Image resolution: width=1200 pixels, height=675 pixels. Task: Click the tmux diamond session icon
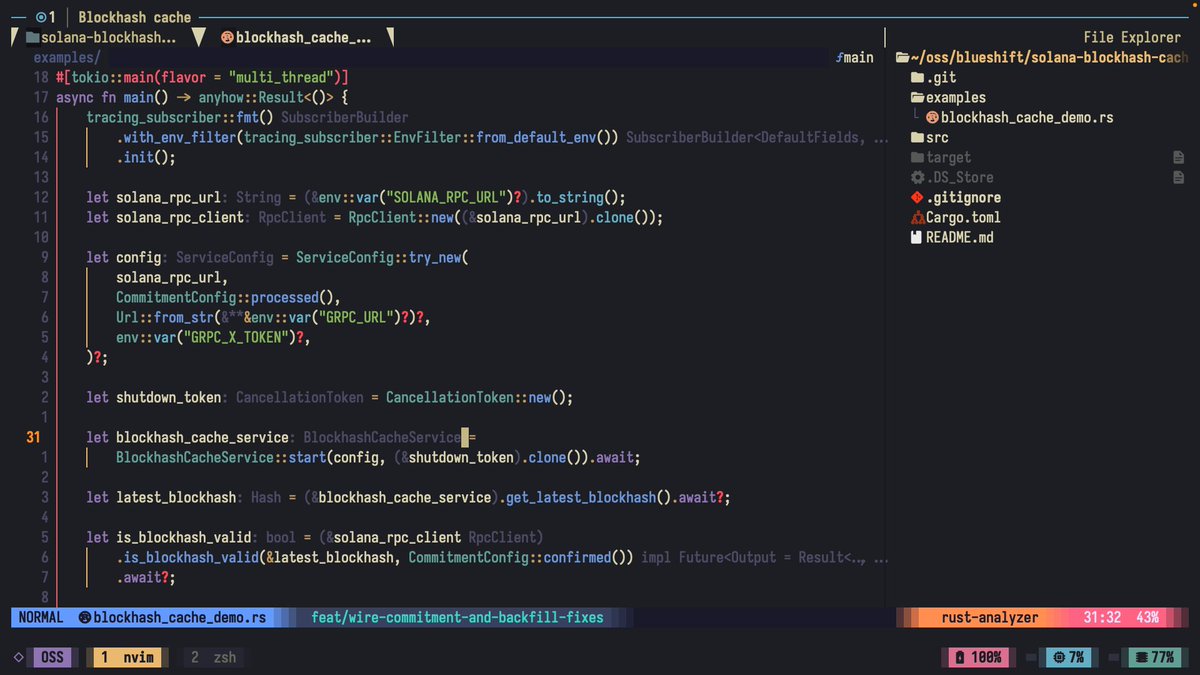click(x=17, y=658)
